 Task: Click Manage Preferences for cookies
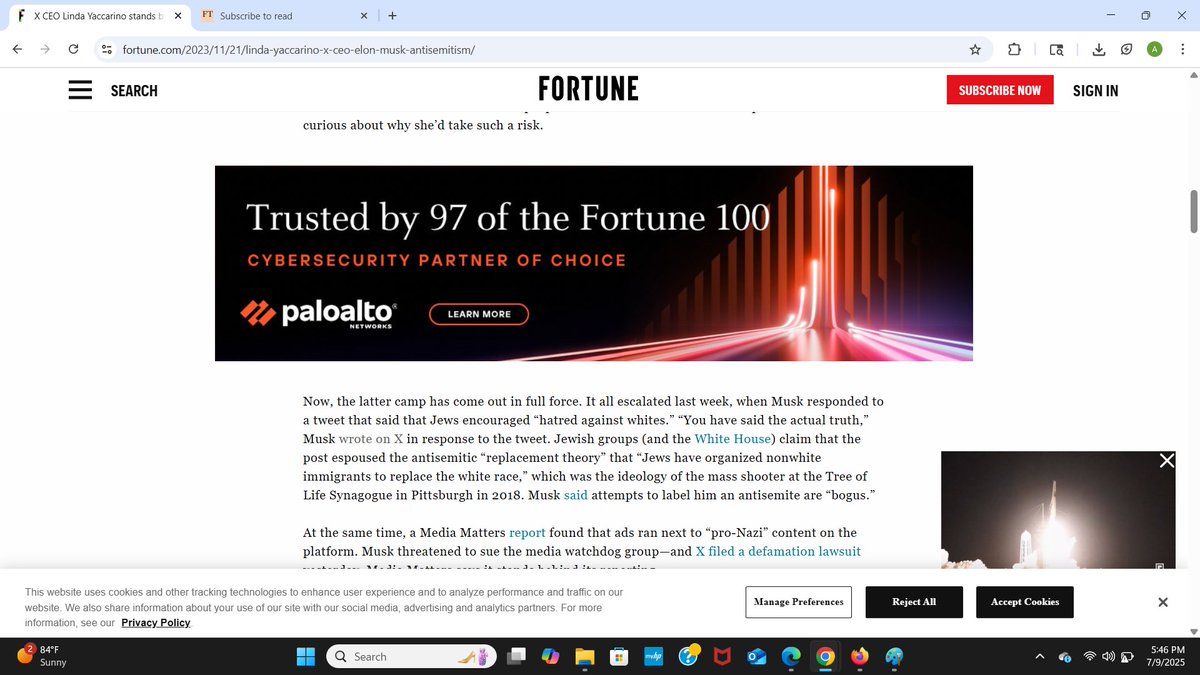tap(798, 602)
